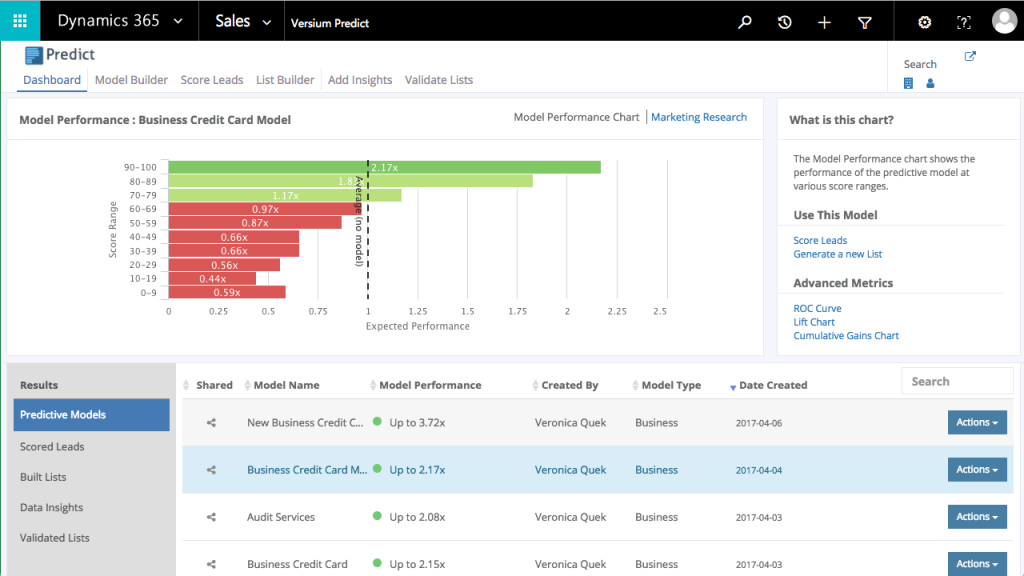Switch to the Model Builder tab
This screenshot has width=1024, height=576.
pos(131,80)
